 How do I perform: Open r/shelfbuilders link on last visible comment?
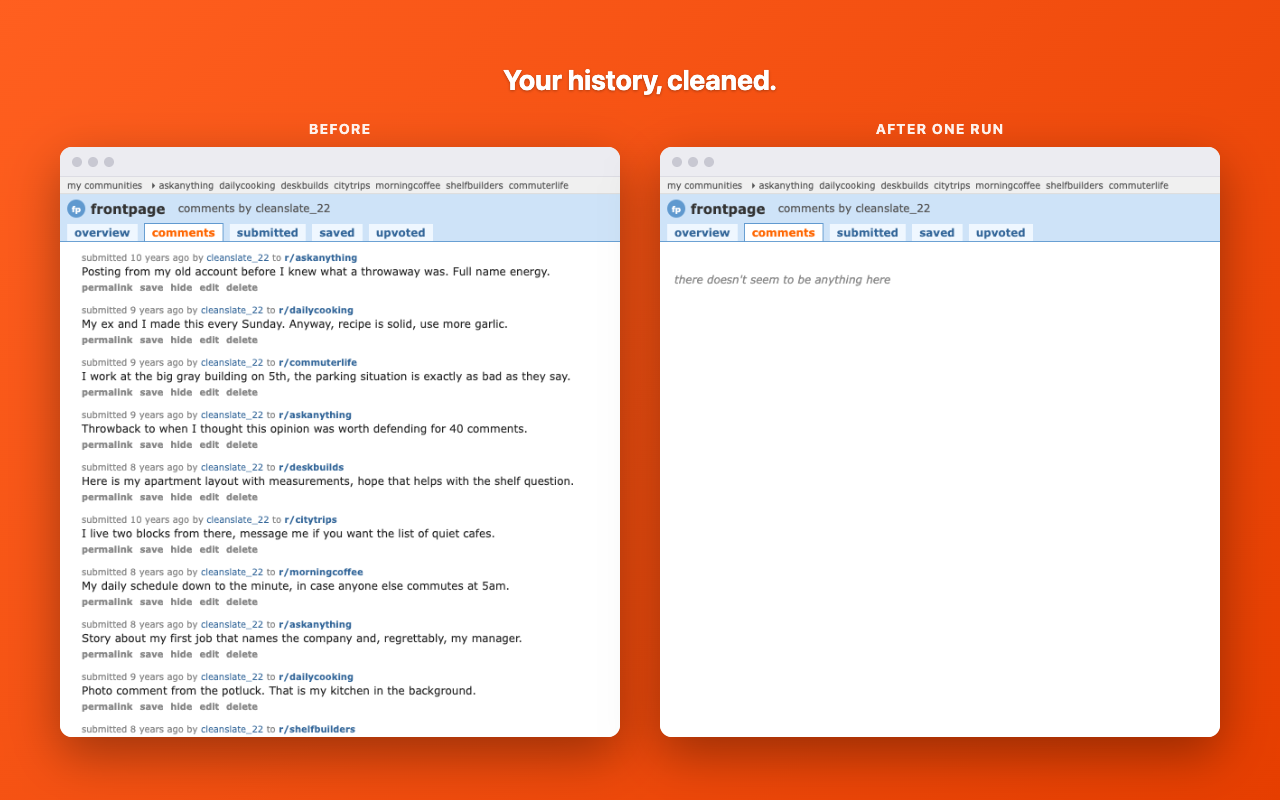[317, 729]
